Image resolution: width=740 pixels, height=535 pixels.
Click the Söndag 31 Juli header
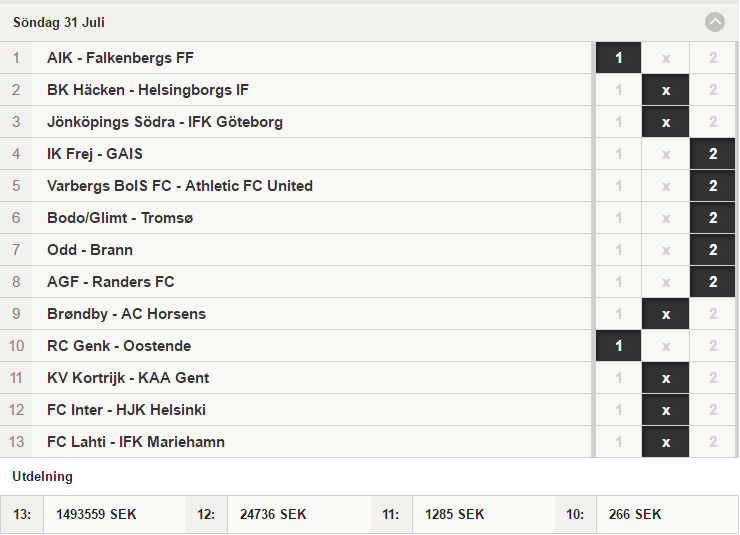(x=59, y=22)
